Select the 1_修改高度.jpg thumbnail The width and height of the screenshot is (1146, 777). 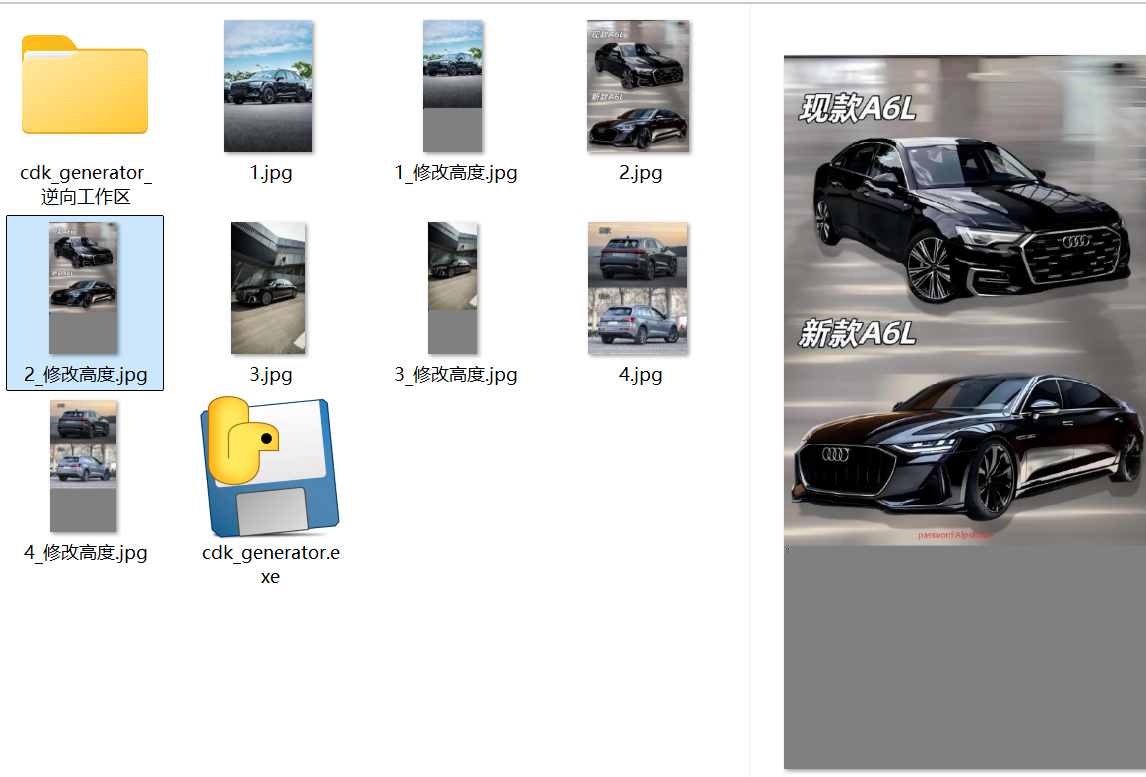pyautogui.click(x=452, y=86)
